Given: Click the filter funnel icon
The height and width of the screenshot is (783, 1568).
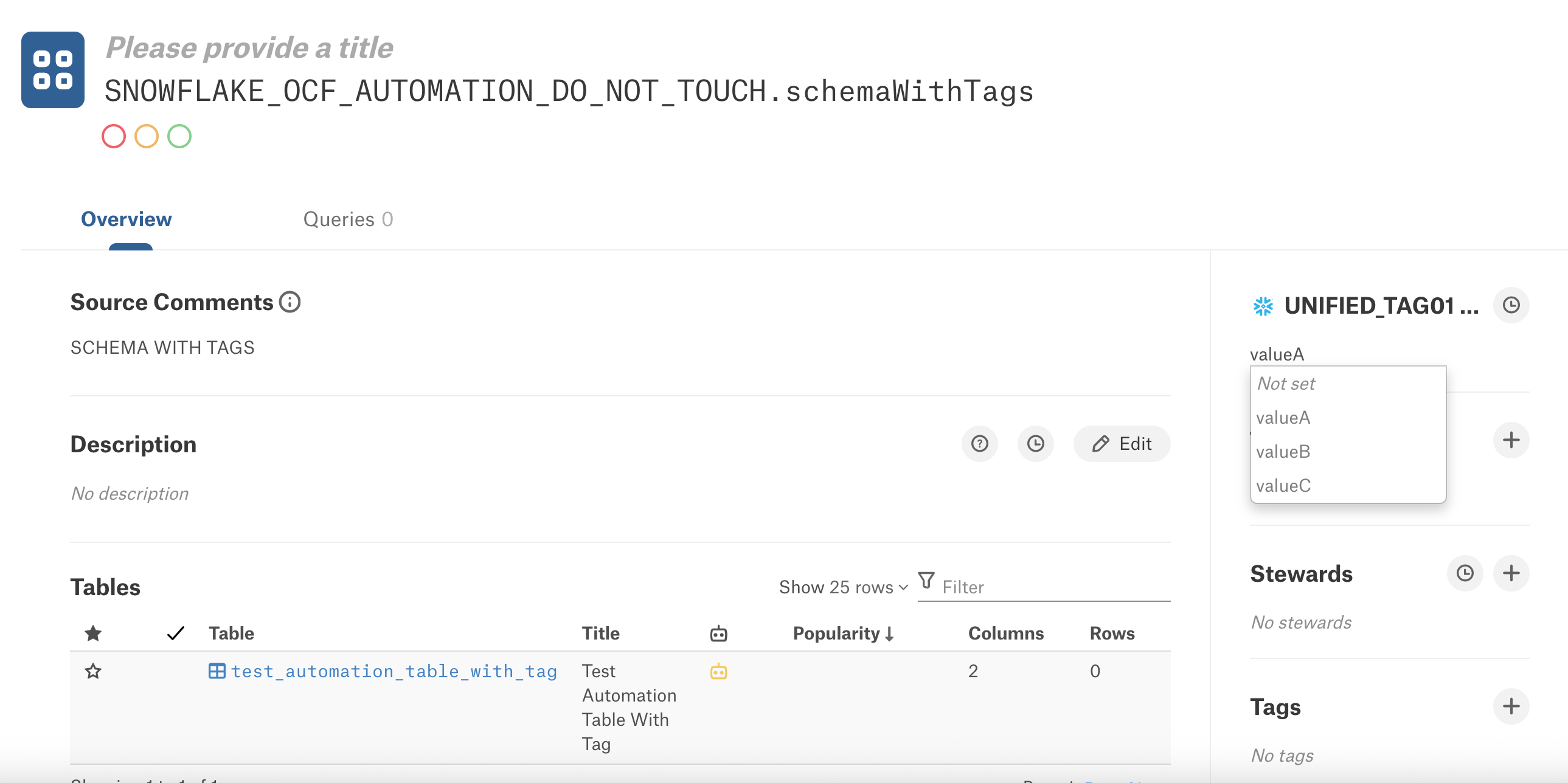Looking at the screenshot, I should click(926, 580).
